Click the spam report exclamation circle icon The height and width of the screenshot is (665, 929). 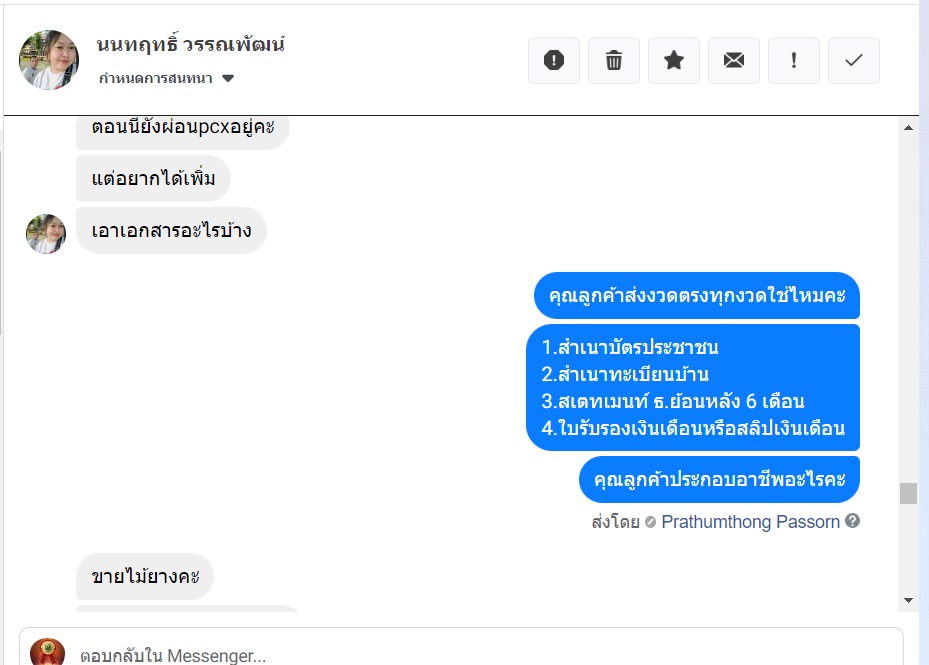pyautogui.click(x=553, y=60)
